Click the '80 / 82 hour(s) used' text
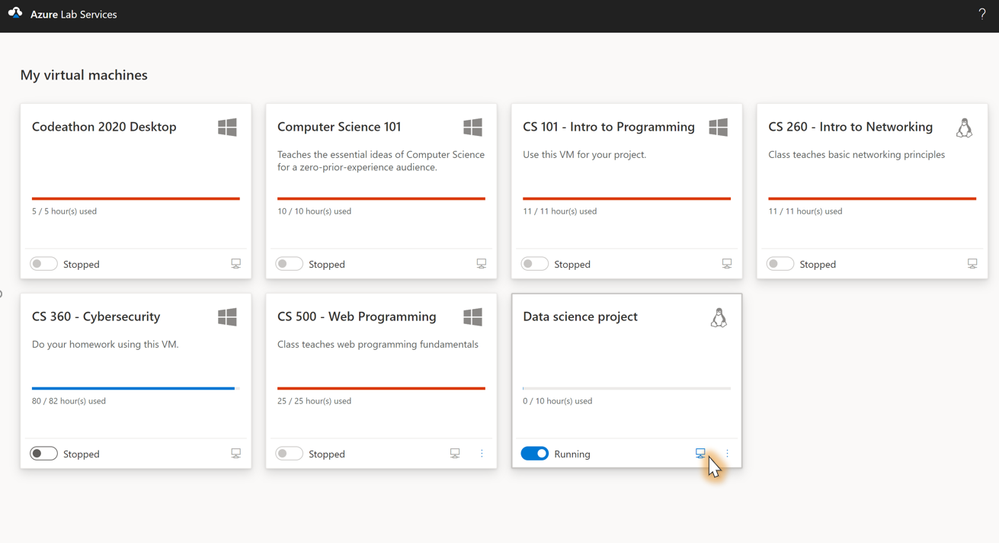 point(69,401)
